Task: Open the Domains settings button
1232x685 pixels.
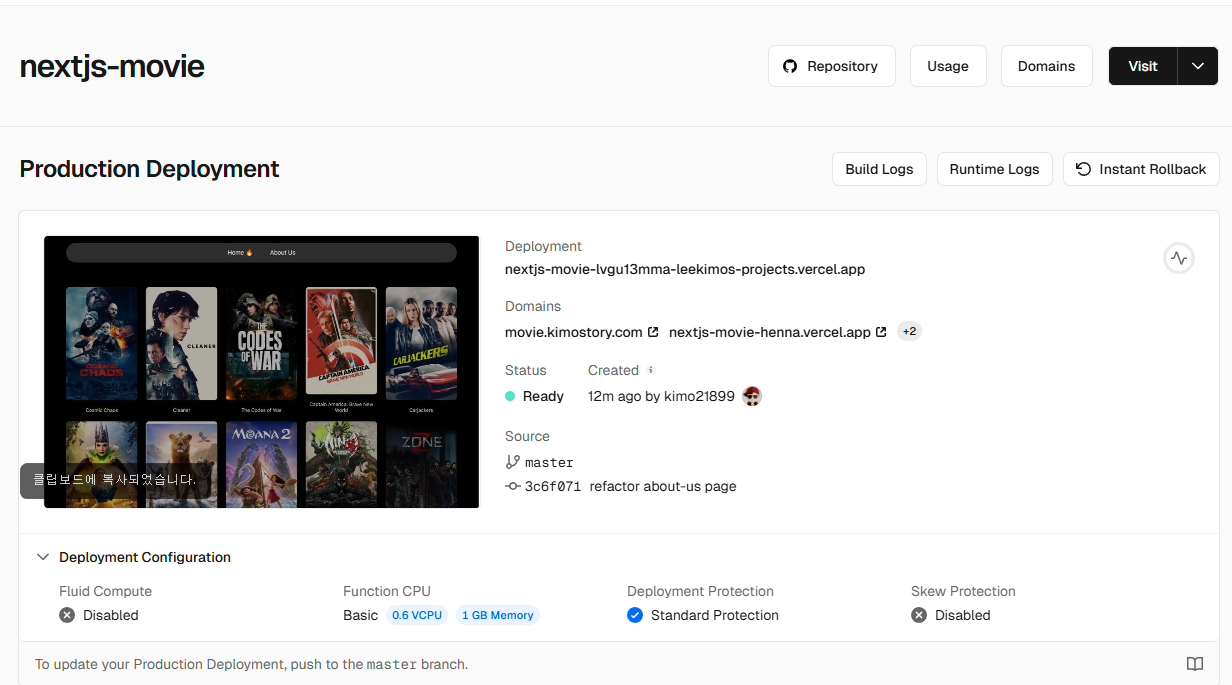Action: pyautogui.click(x=1047, y=66)
